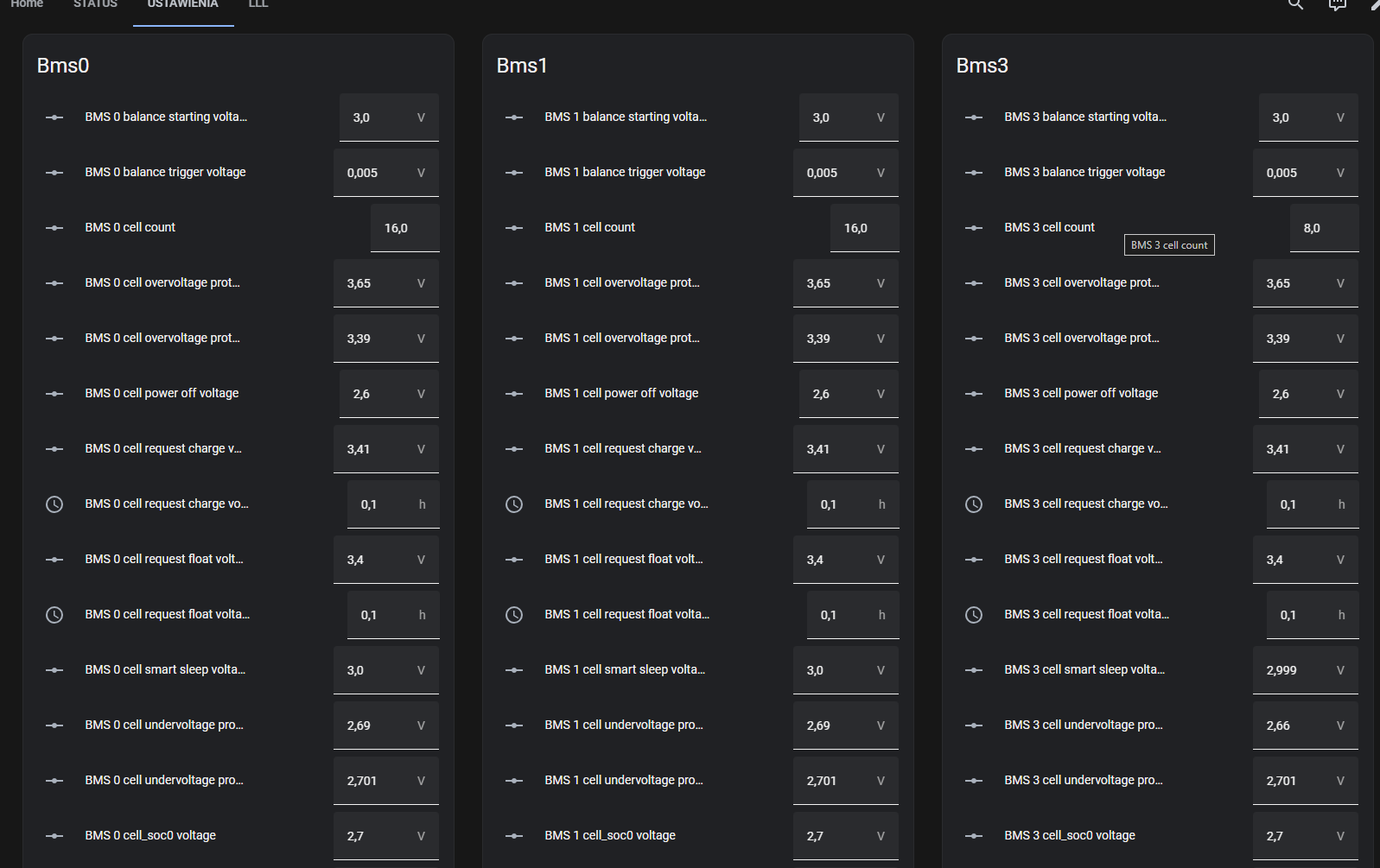Click the clock icon beside BMS 1 cell request float volta…
Viewport: 1380px width, 868px height.
click(x=514, y=615)
